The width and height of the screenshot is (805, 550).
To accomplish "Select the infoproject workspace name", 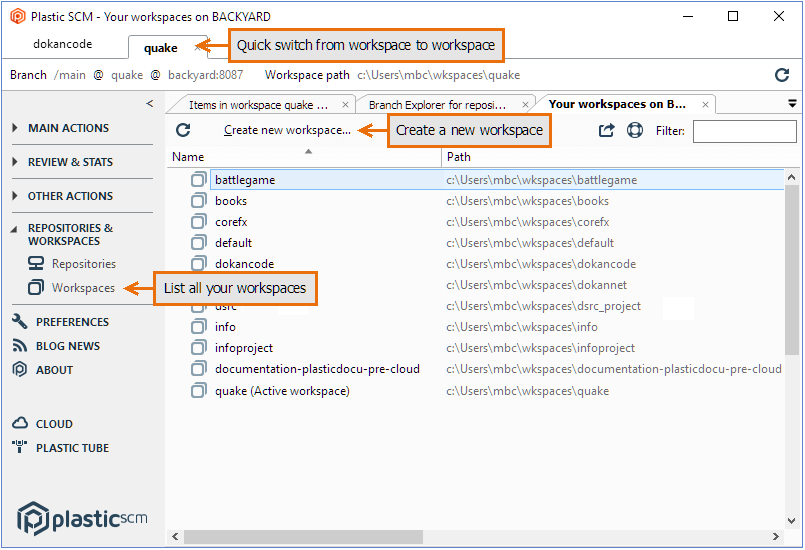I will pyautogui.click(x=244, y=348).
